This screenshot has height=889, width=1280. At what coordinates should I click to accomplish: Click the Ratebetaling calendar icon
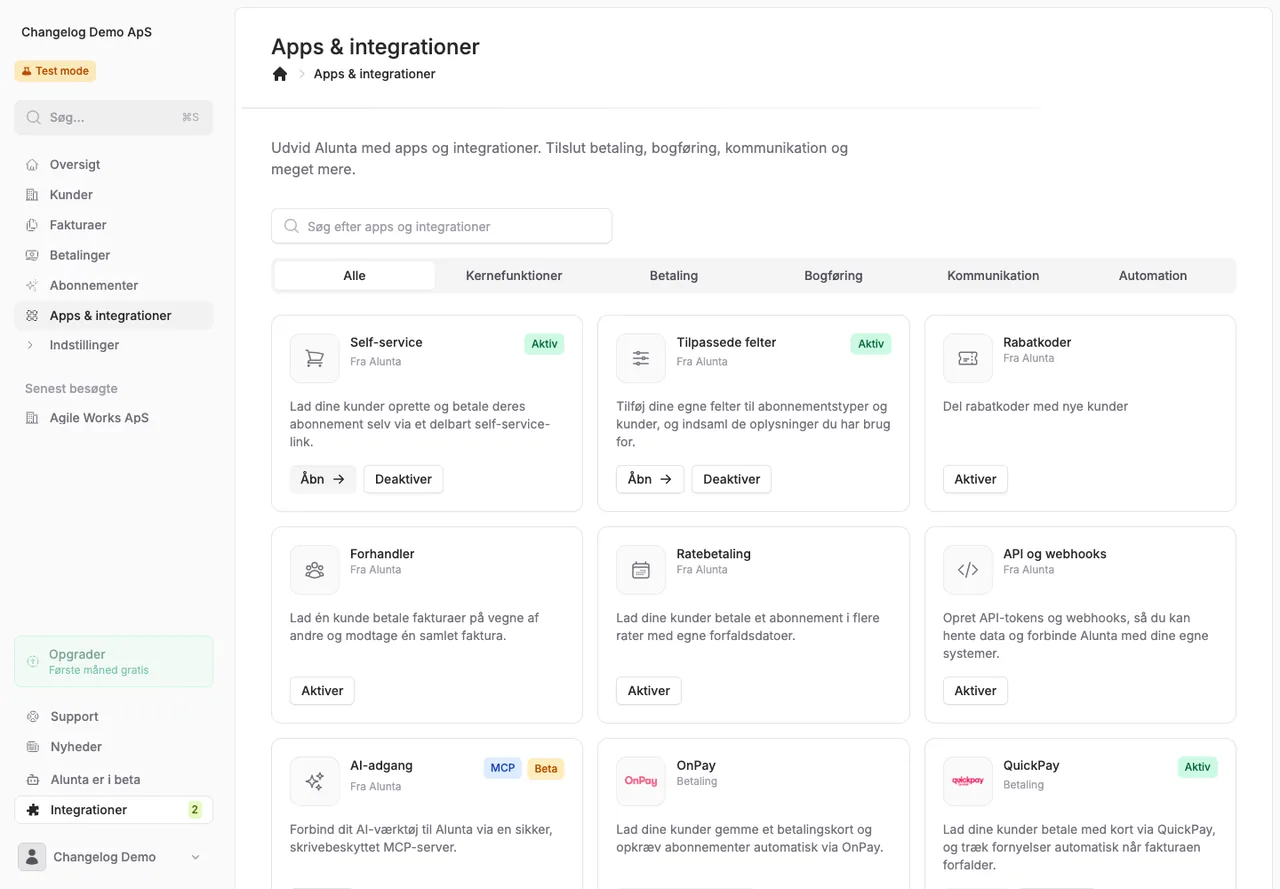[x=641, y=570]
